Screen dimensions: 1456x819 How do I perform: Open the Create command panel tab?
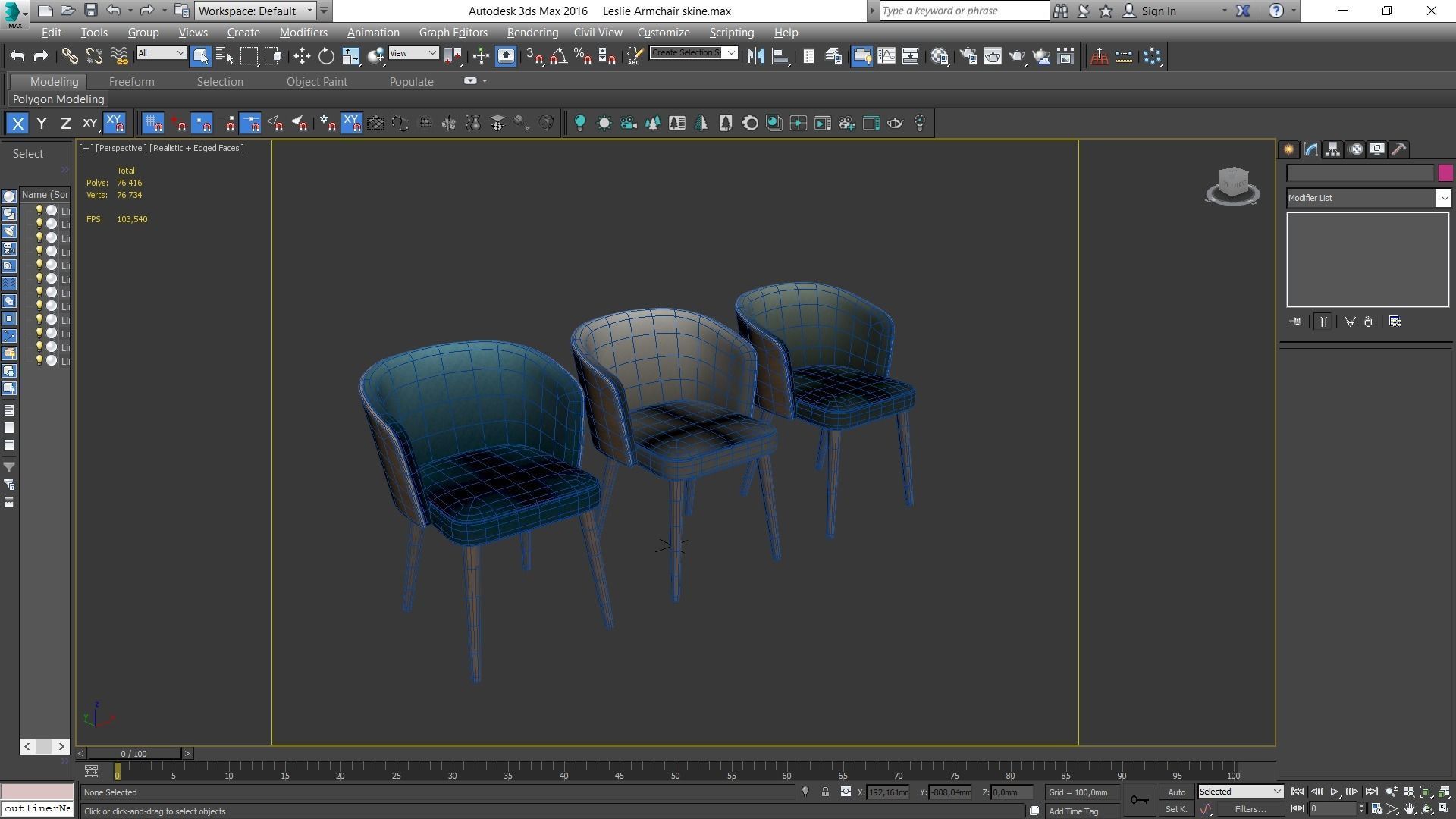point(1288,149)
